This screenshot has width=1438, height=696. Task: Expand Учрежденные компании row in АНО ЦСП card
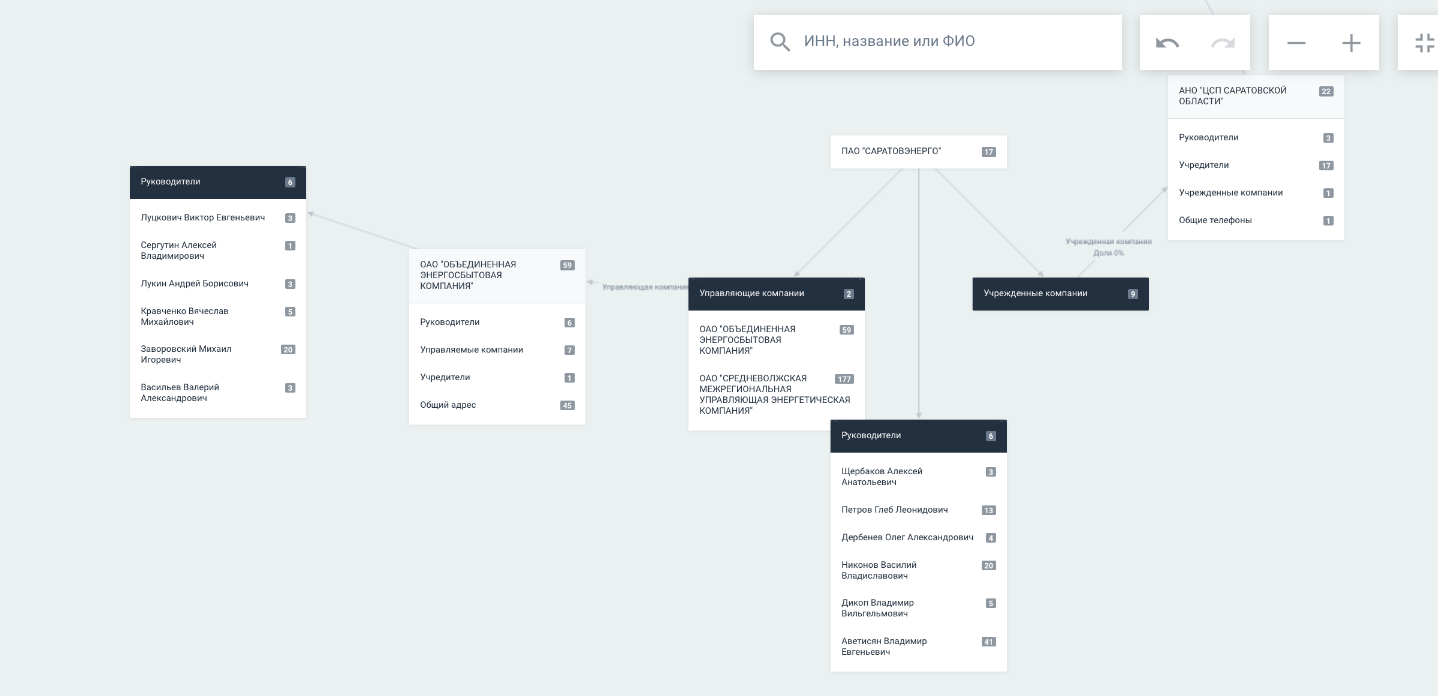point(1256,193)
